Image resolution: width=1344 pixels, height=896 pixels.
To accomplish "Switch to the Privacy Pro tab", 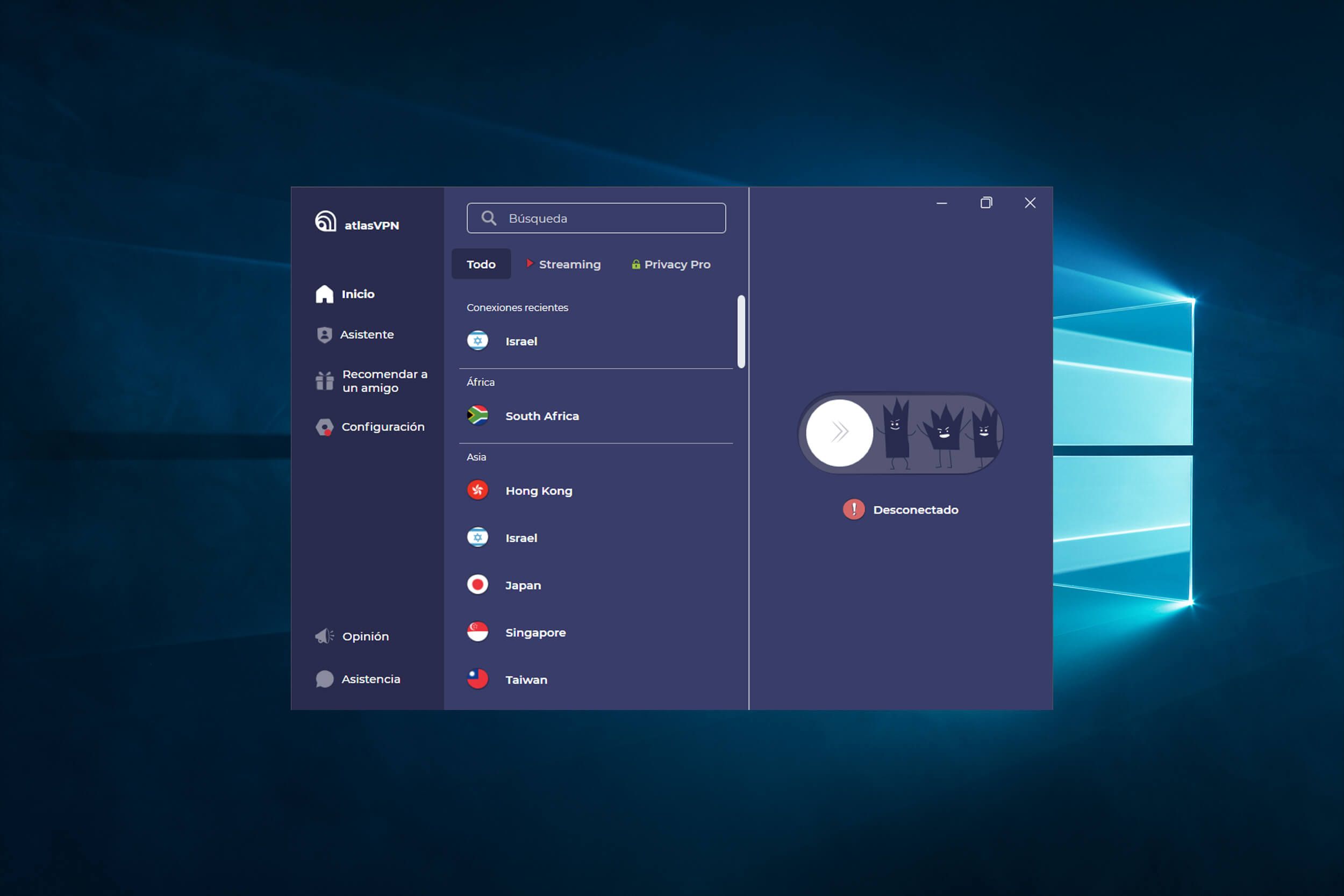I will click(x=671, y=264).
